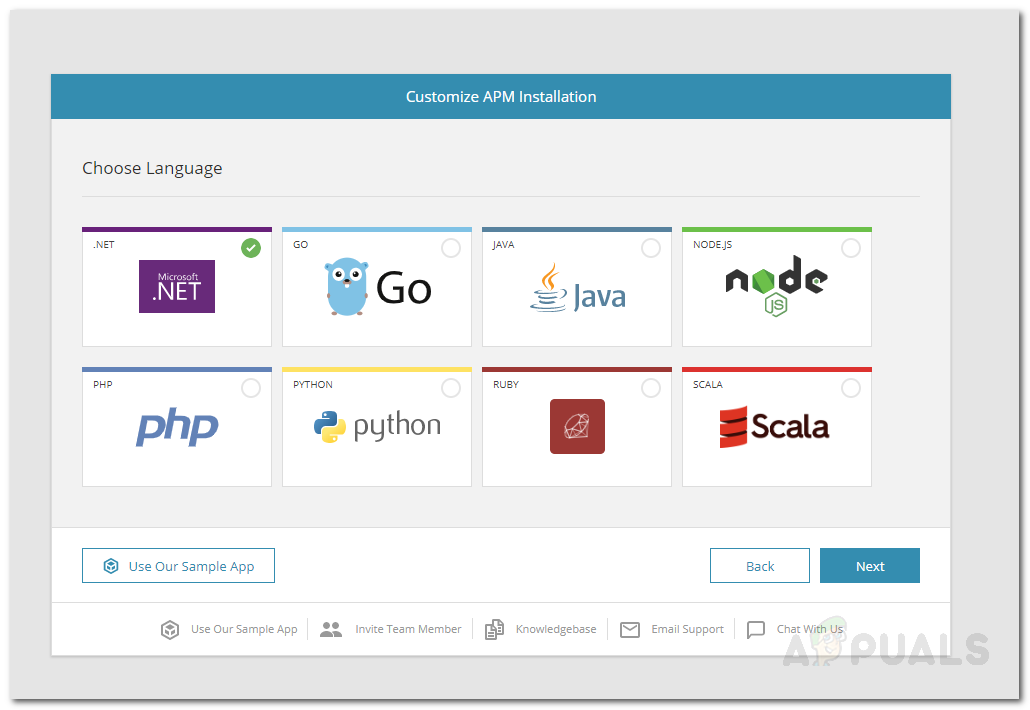Click the Scala logo
The image size is (1030, 710).
[x=775, y=427]
